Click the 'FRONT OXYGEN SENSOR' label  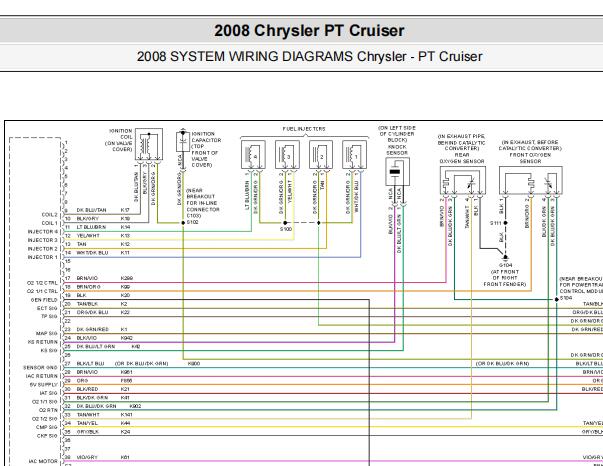(x=530, y=158)
